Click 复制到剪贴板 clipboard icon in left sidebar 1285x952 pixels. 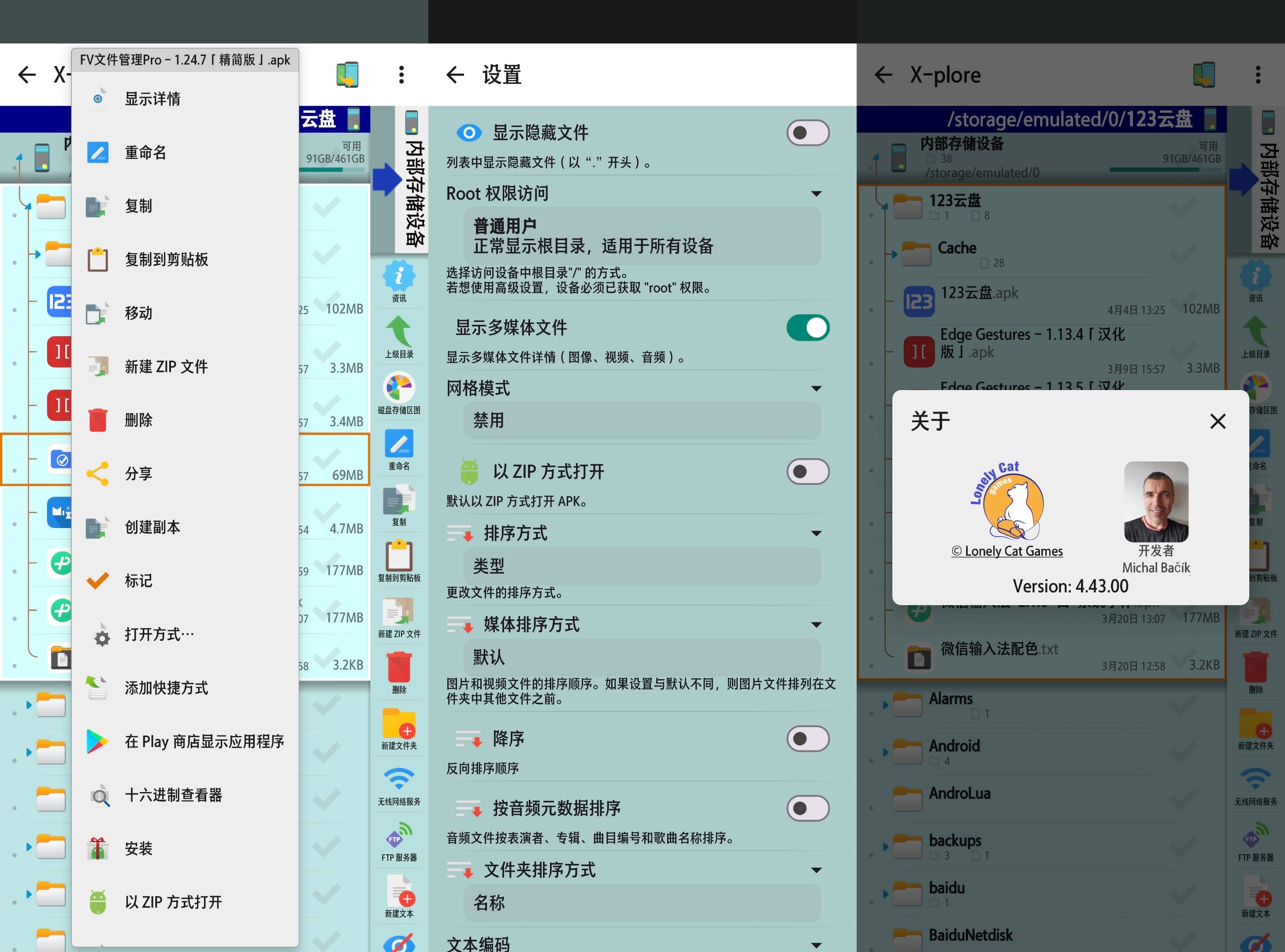point(399,561)
